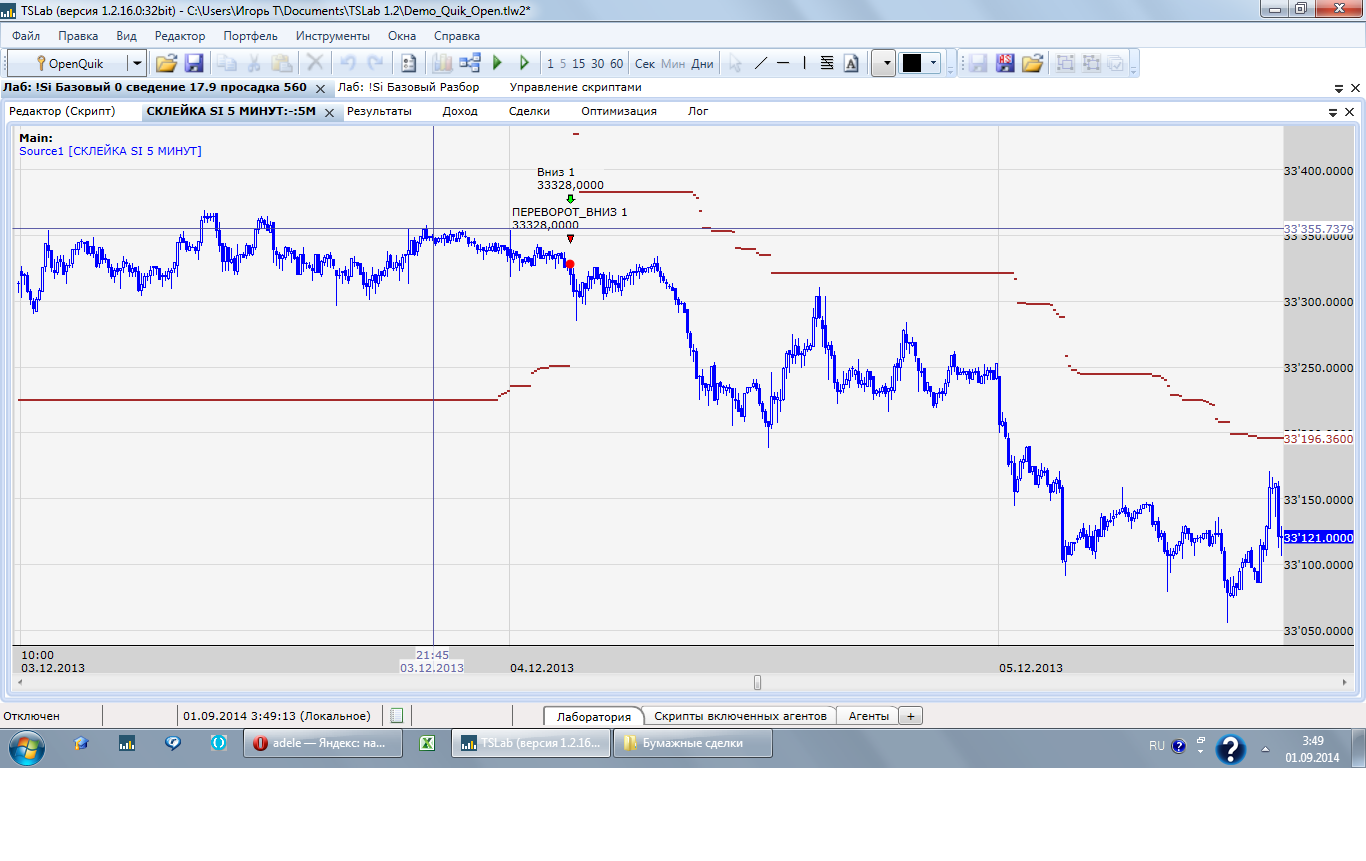Expand the OpenQuik data source dropdown

[x=136, y=63]
